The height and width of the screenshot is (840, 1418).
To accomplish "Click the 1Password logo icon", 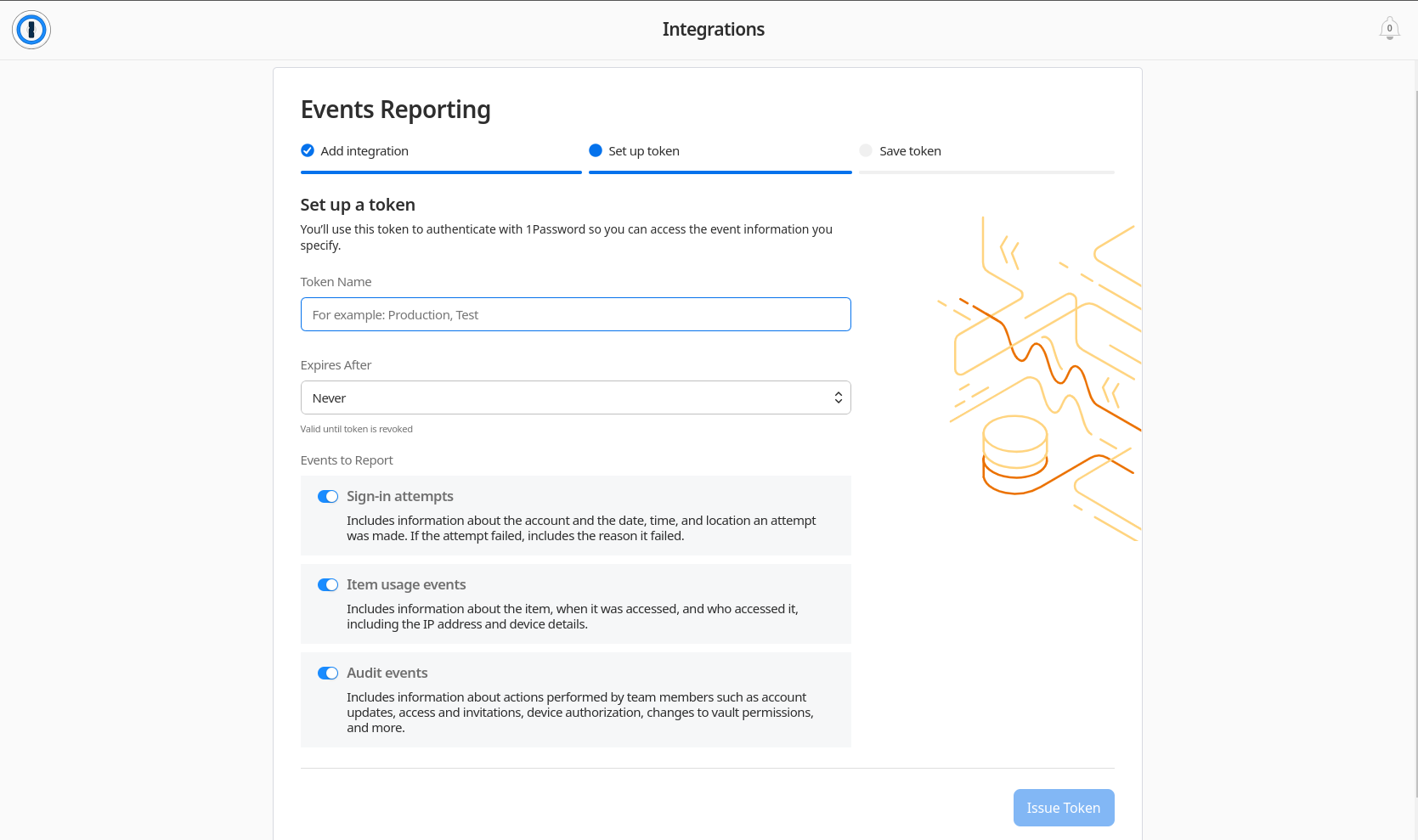I will (31, 30).
